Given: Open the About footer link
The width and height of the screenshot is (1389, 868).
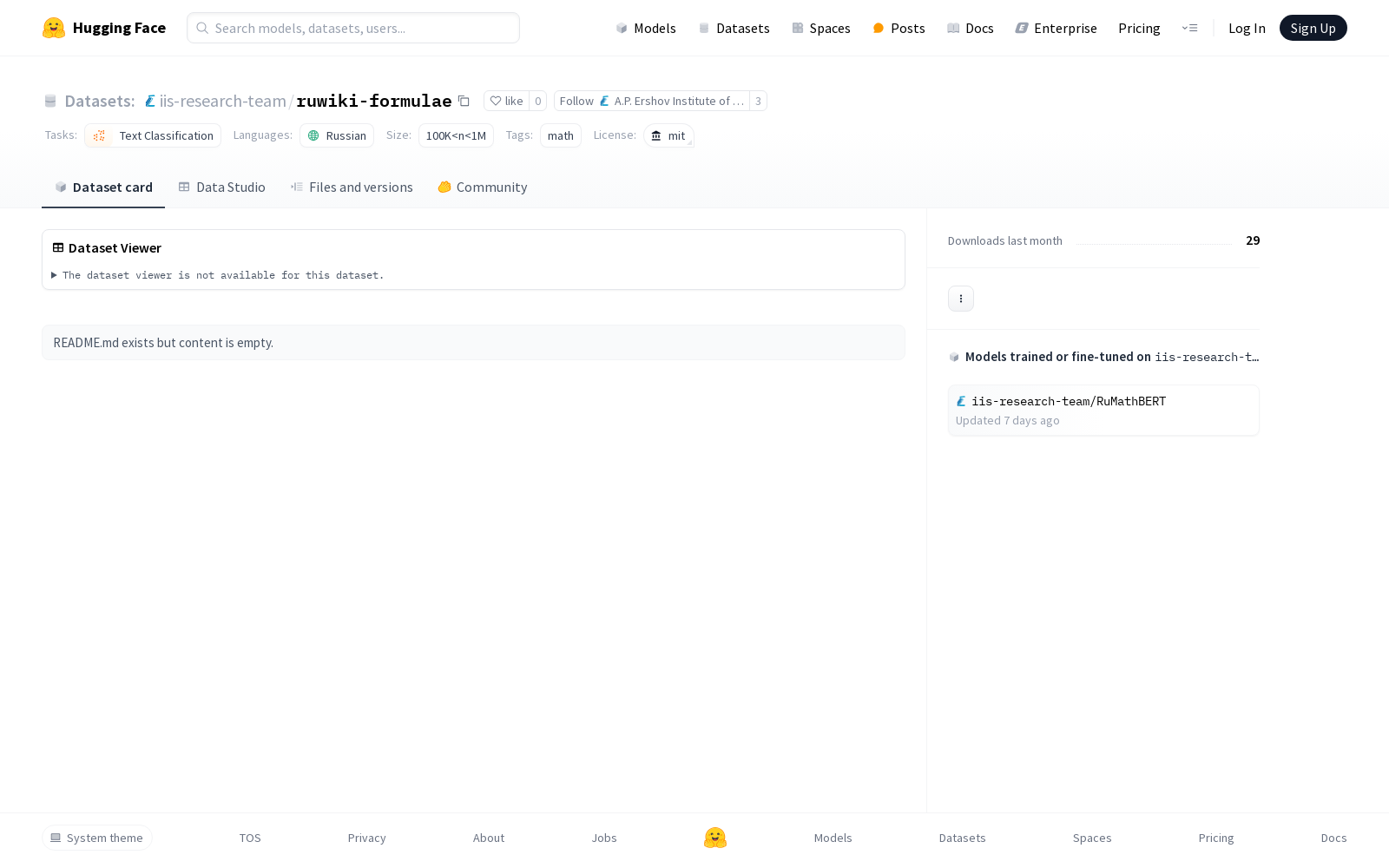Looking at the screenshot, I should click(x=489, y=838).
